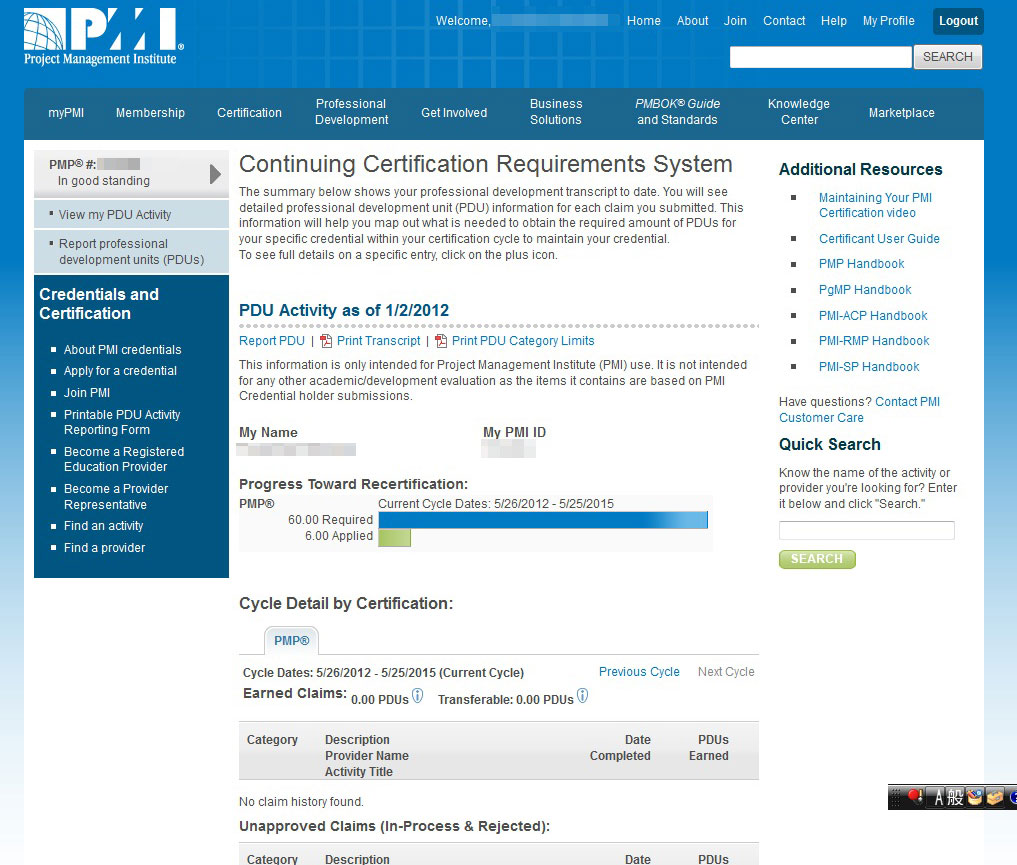Viewport: 1017px width, 865px height.
Task: Open Printable PDU Activity Reporting Form
Action: pos(122,422)
